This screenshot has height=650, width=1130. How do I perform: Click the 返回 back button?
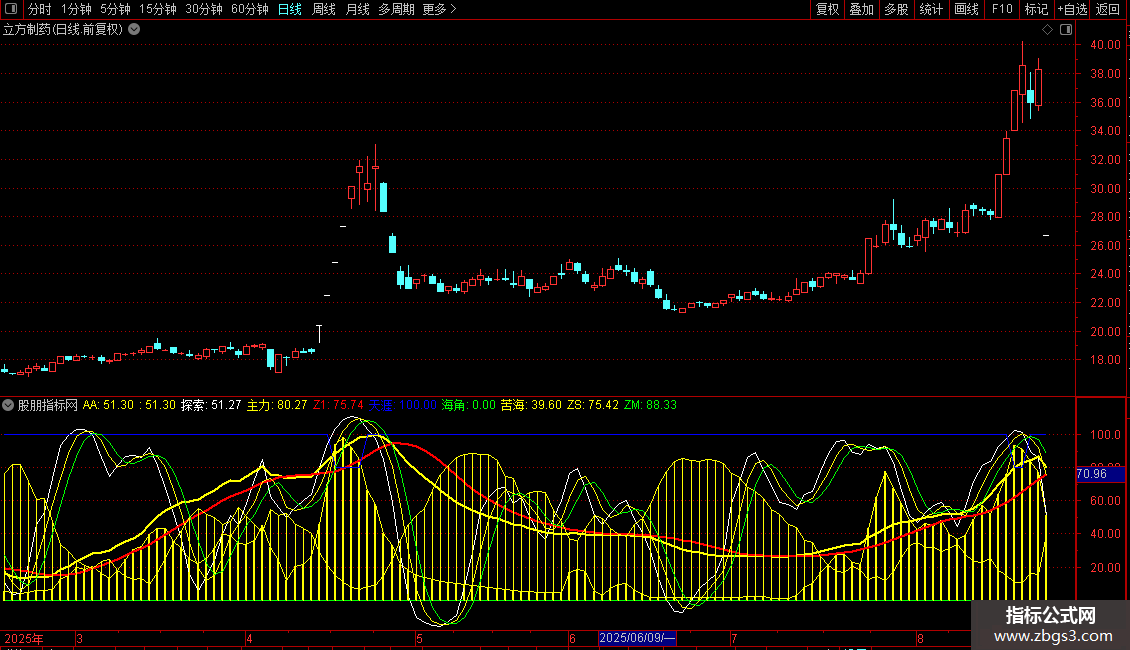tap(1108, 9)
